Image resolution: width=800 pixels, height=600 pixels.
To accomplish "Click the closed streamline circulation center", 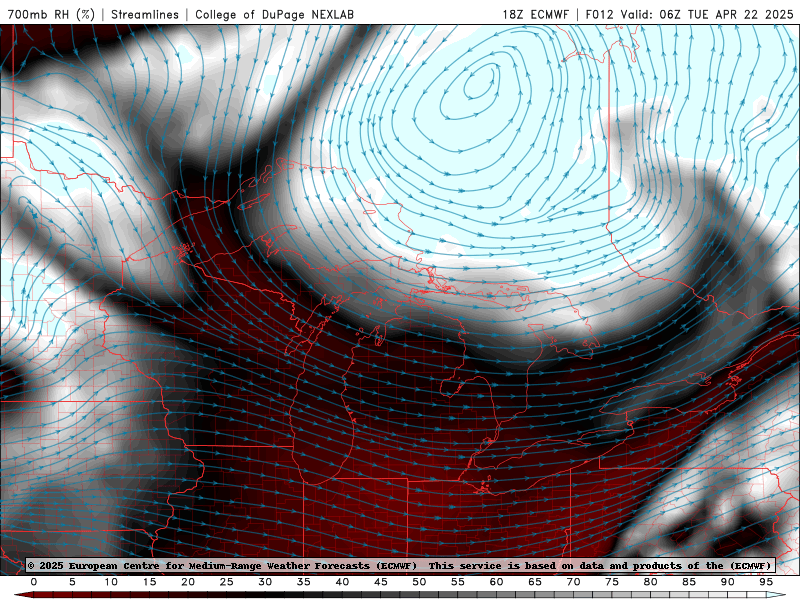I will (480, 85).
